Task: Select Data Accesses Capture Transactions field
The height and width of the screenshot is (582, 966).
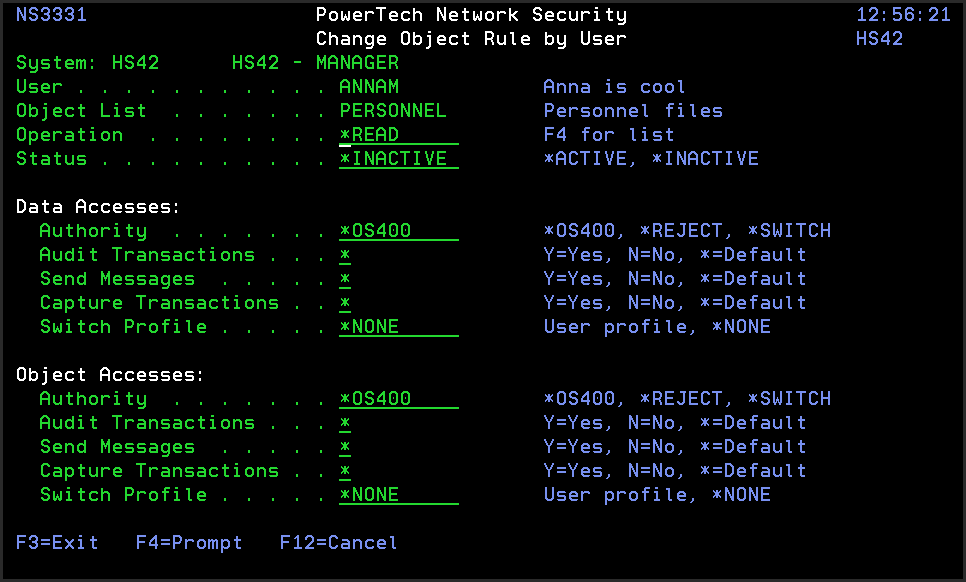Action: point(345,303)
